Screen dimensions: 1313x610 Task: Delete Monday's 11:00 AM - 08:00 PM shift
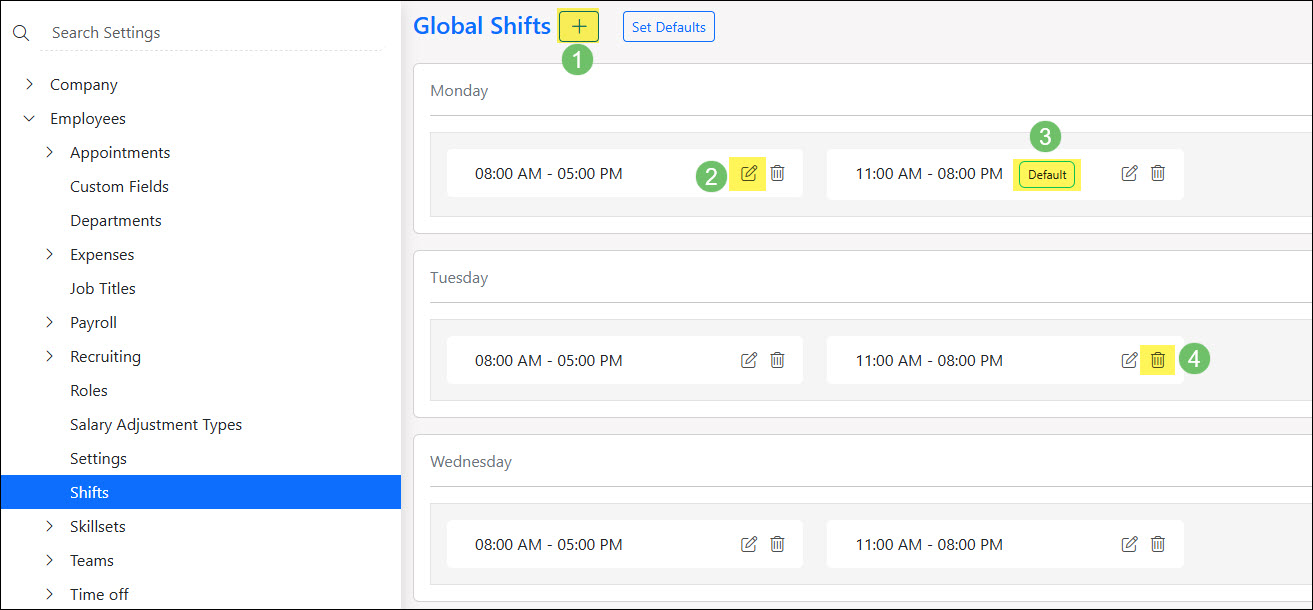(x=1157, y=174)
